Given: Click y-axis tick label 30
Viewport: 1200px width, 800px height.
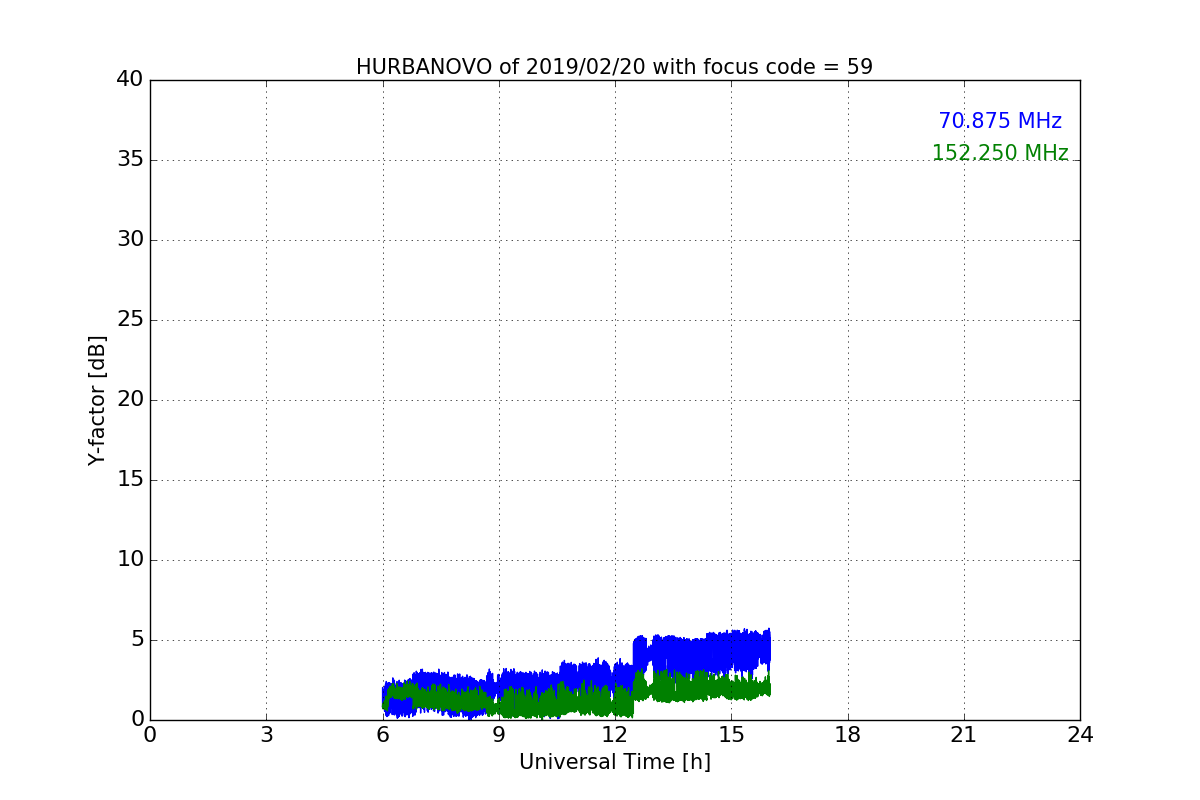Looking at the screenshot, I should tap(130, 240).
